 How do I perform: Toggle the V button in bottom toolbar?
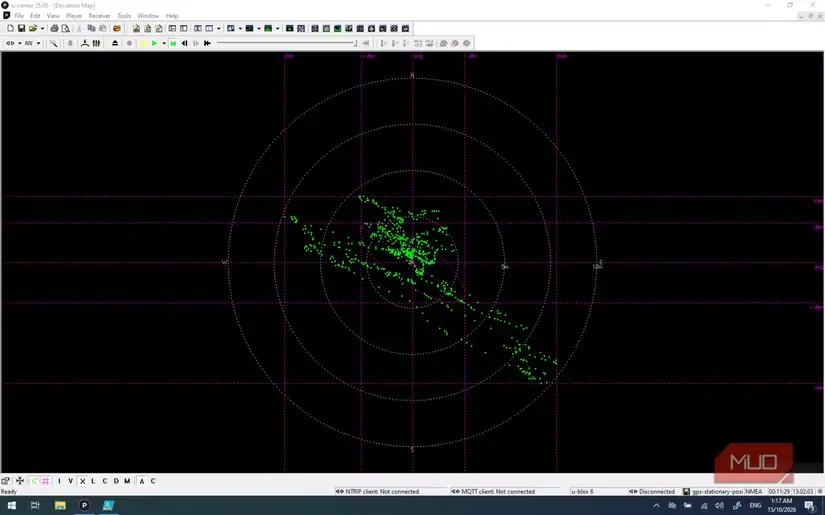(71, 481)
